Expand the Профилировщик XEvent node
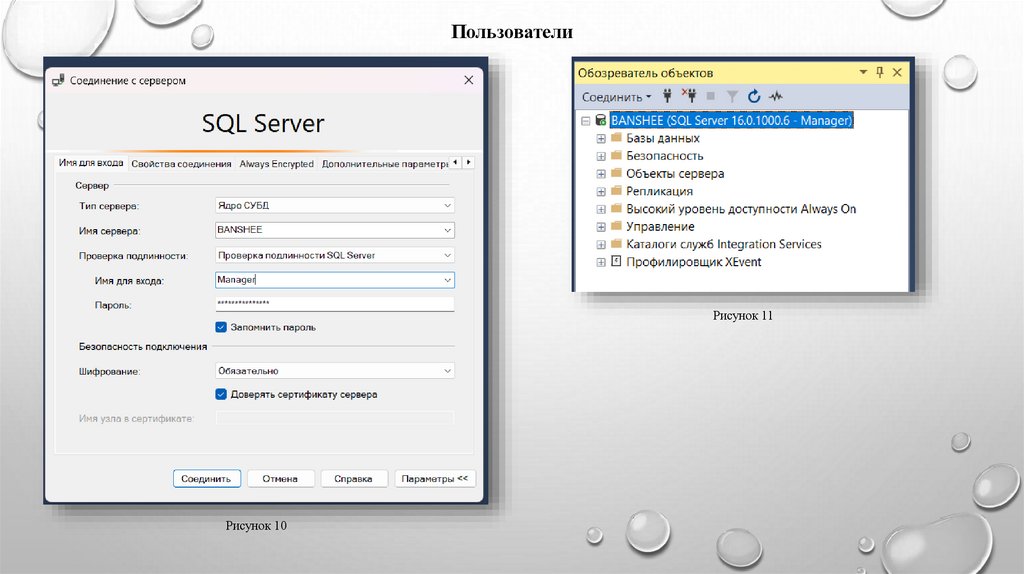The height and width of the screenshot is (574, 1024). tap(601, 262)
